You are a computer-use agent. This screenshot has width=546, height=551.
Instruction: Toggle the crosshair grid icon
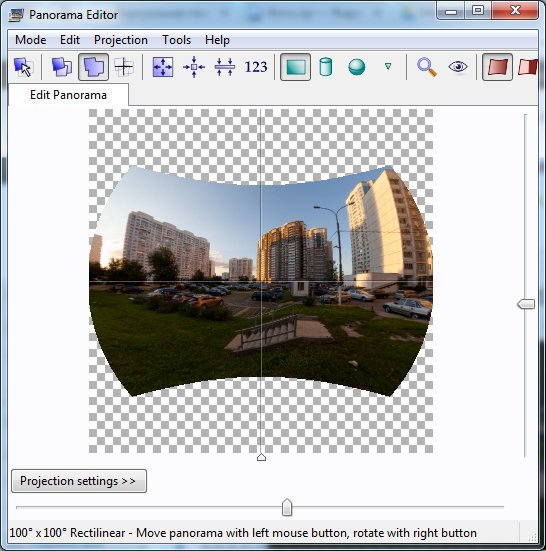pos(124,67)
